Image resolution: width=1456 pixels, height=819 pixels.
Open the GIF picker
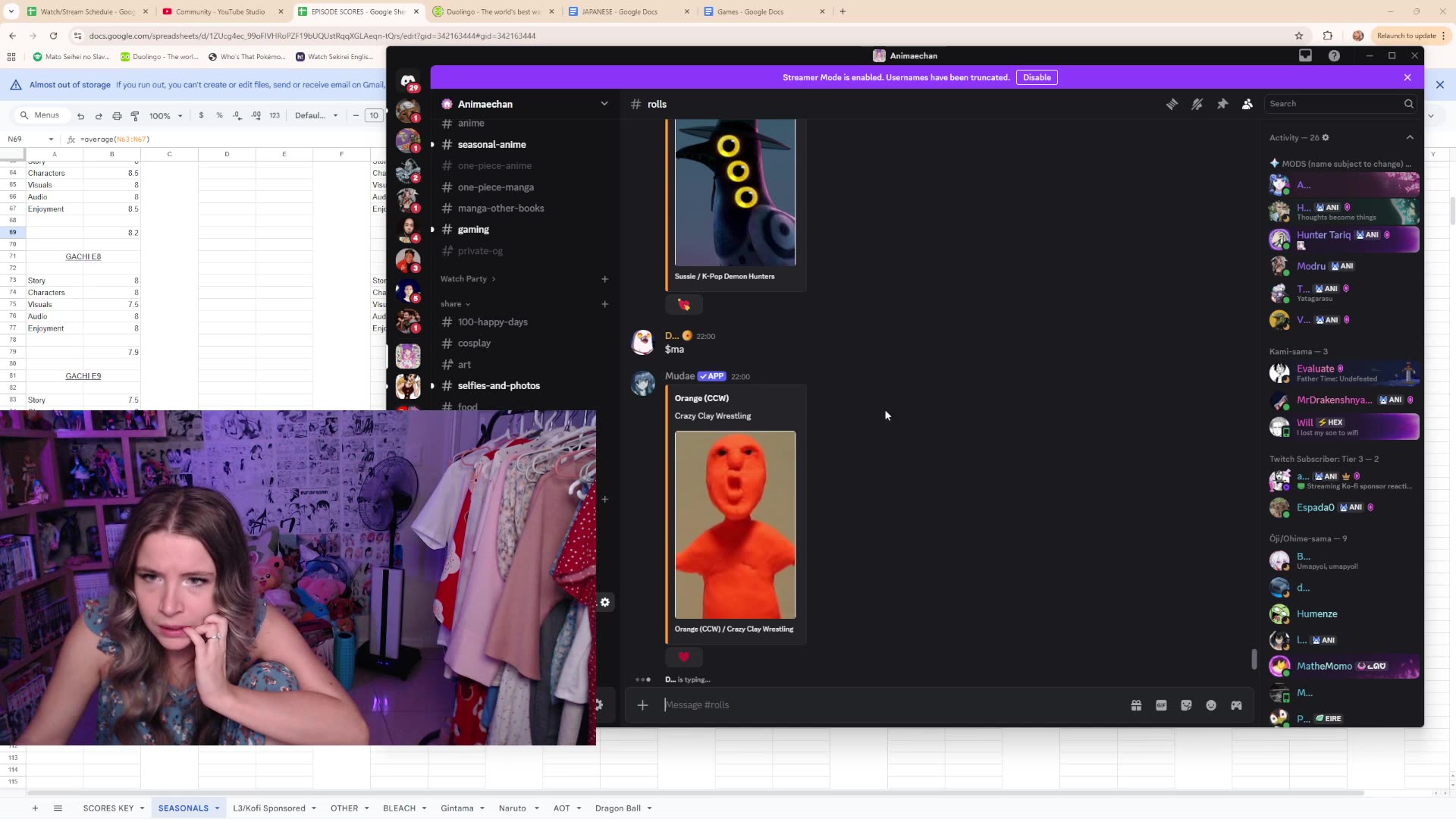(1161, 705)
